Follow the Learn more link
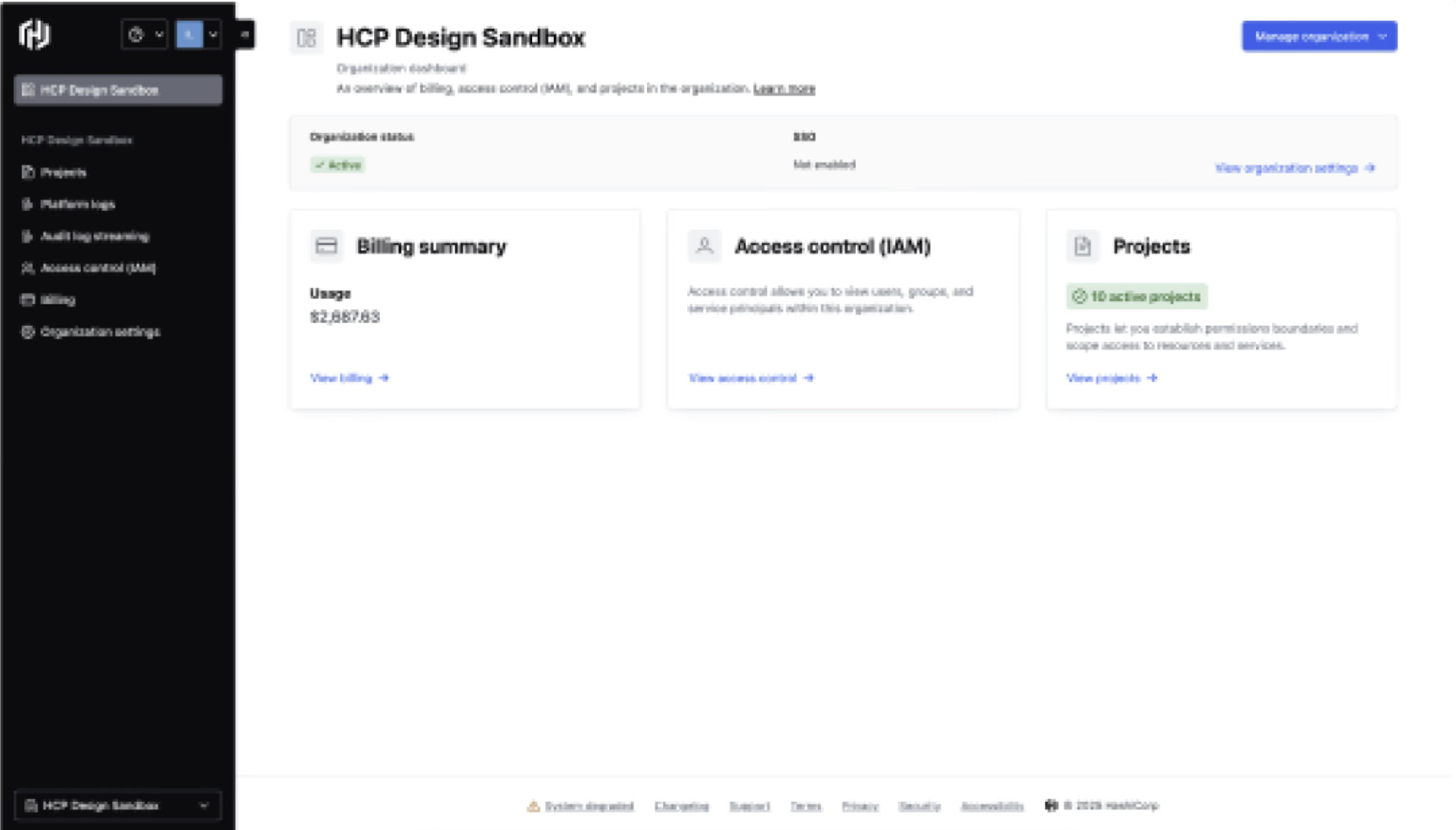 point(784,88)
